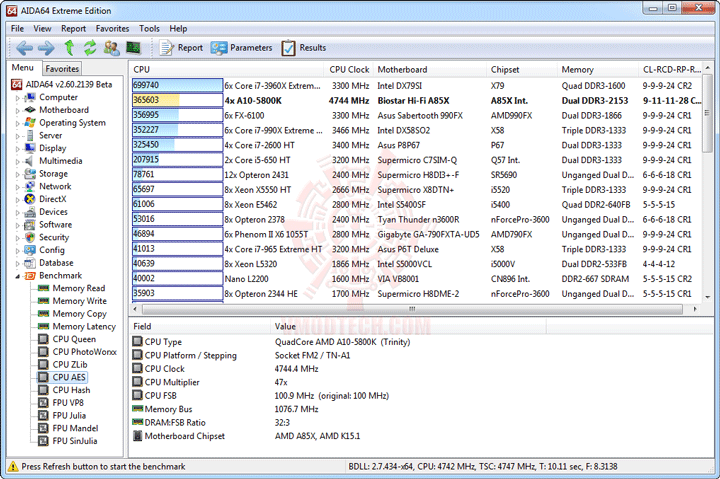Expand the Motherboard tree node
720x479 pixels.
pos(18,110)
